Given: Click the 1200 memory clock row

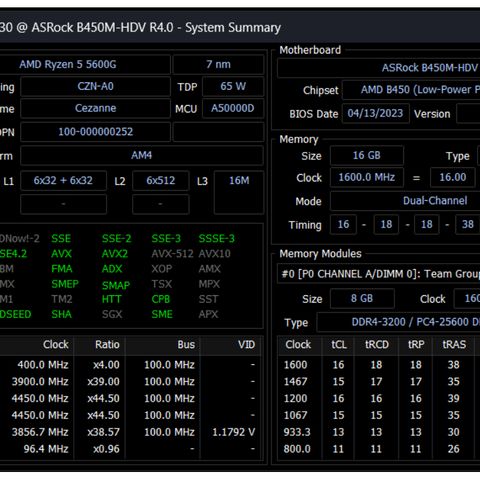Looking at the screenshot, I should (x=379, y=399).
